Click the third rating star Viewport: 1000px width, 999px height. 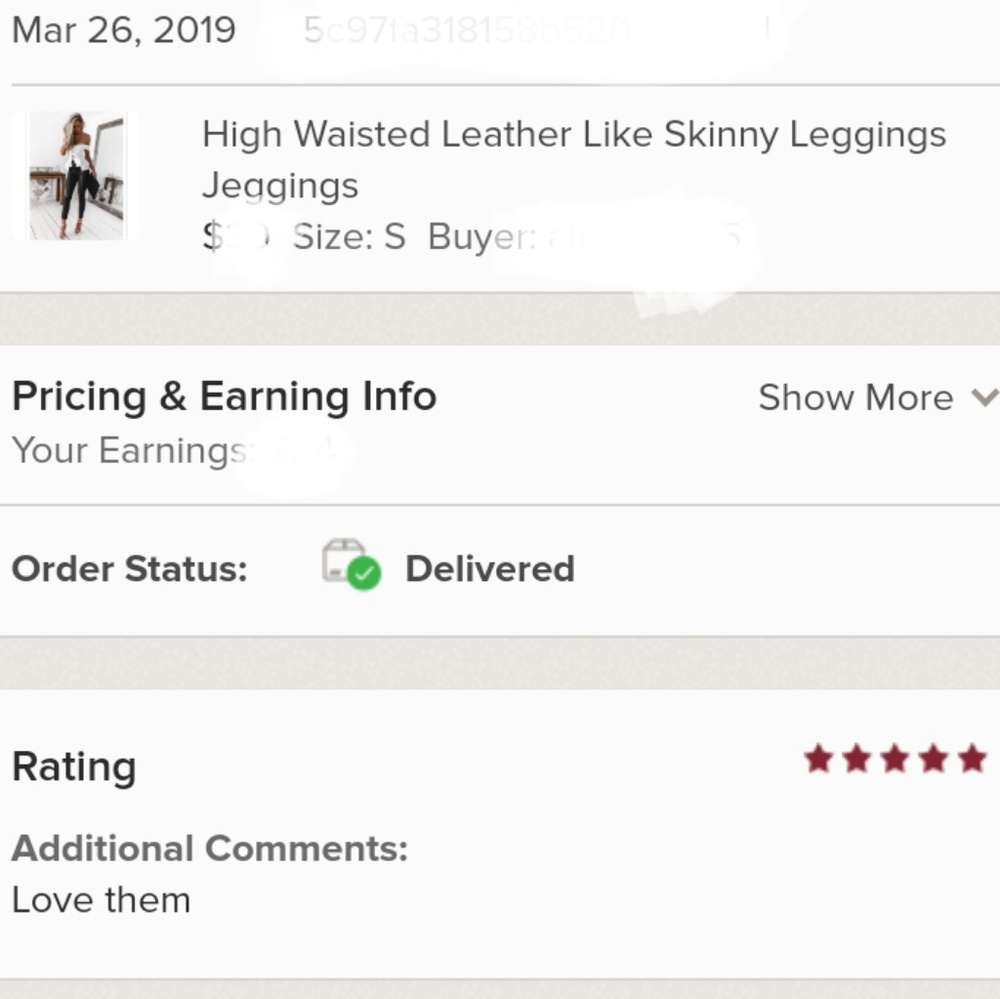[x=895, y=760]
